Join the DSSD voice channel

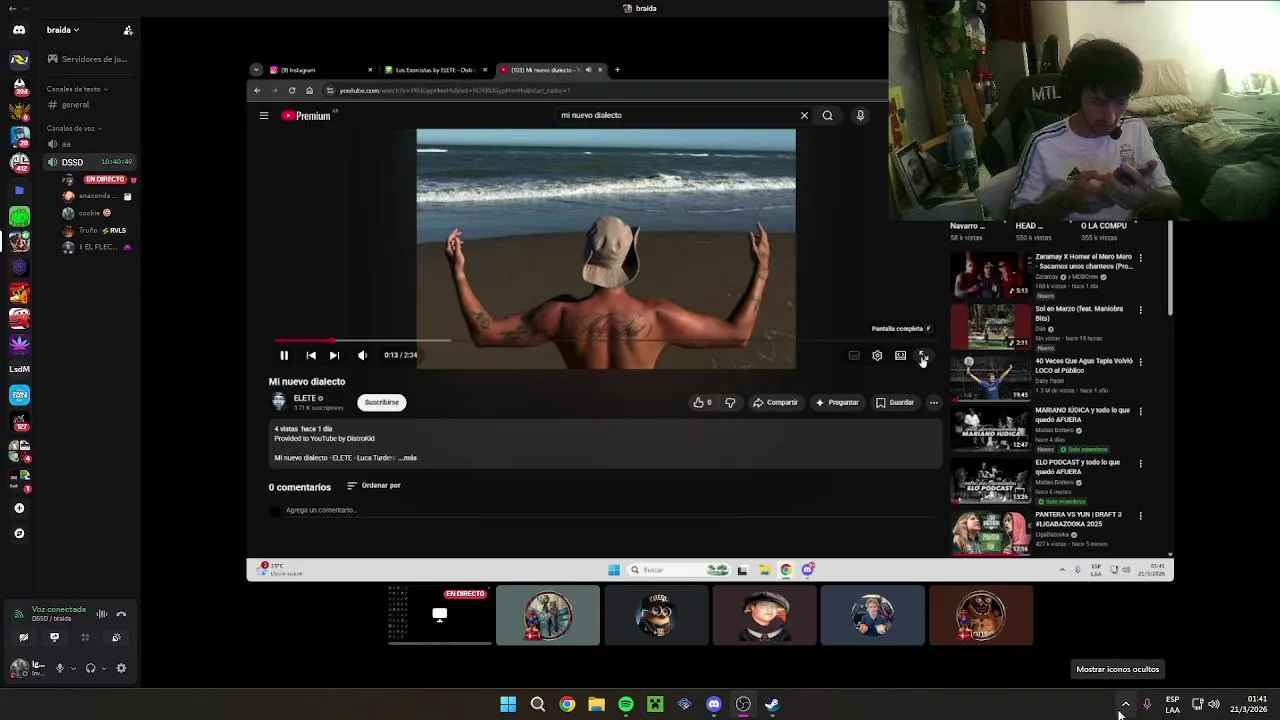[90, 162]
